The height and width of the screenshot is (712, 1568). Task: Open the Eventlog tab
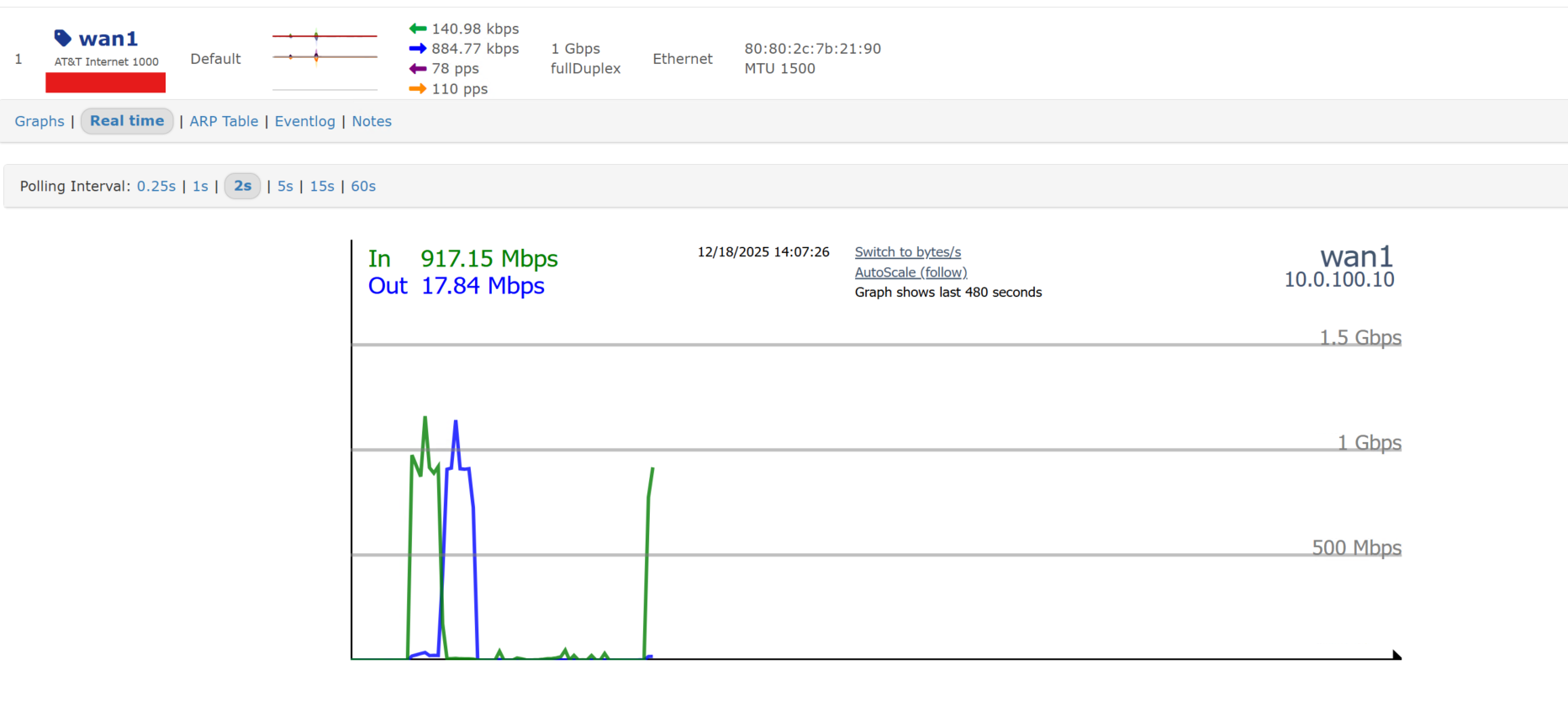coord(304,121)
